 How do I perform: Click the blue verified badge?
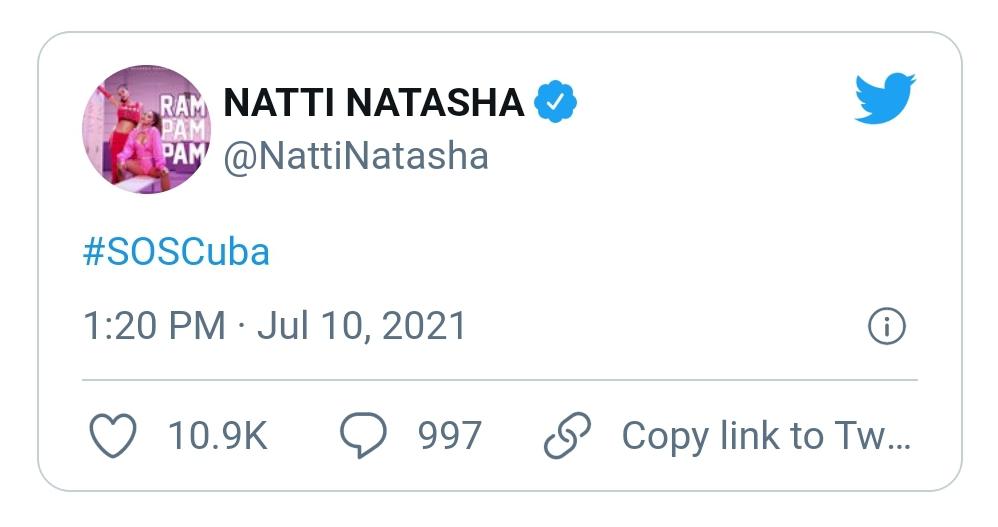tap(555, 102)
